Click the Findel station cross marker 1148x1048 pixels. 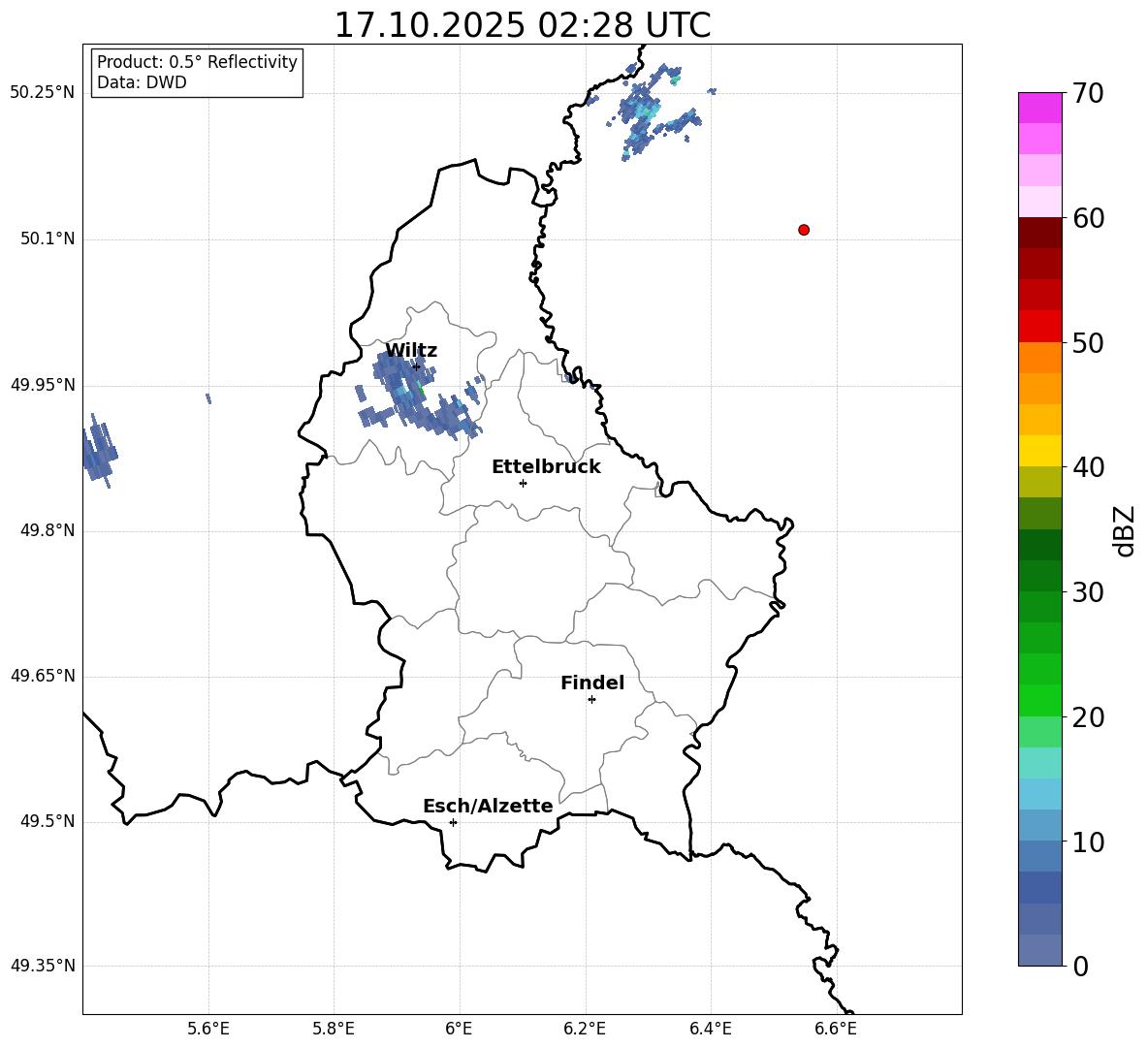click(591, 700)
